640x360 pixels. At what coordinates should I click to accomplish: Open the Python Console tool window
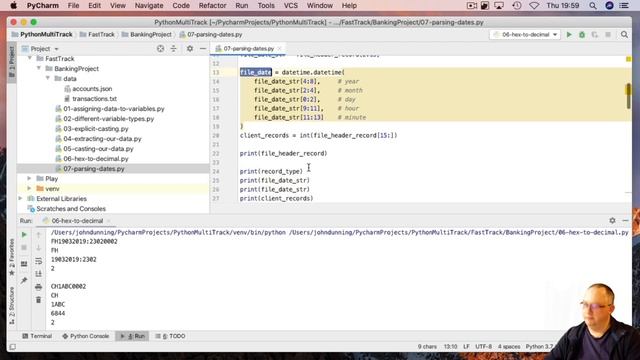click(86, 336)
